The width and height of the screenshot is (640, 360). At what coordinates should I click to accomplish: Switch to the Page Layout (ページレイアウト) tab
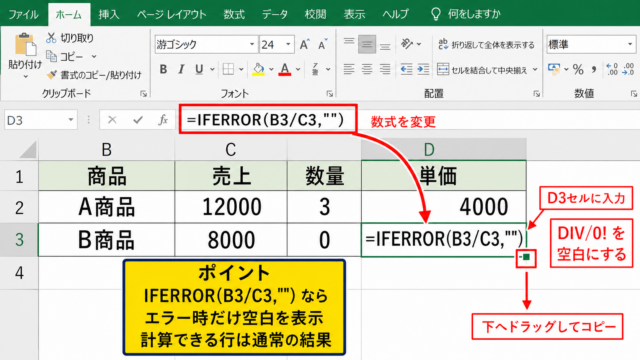point(171,14)
